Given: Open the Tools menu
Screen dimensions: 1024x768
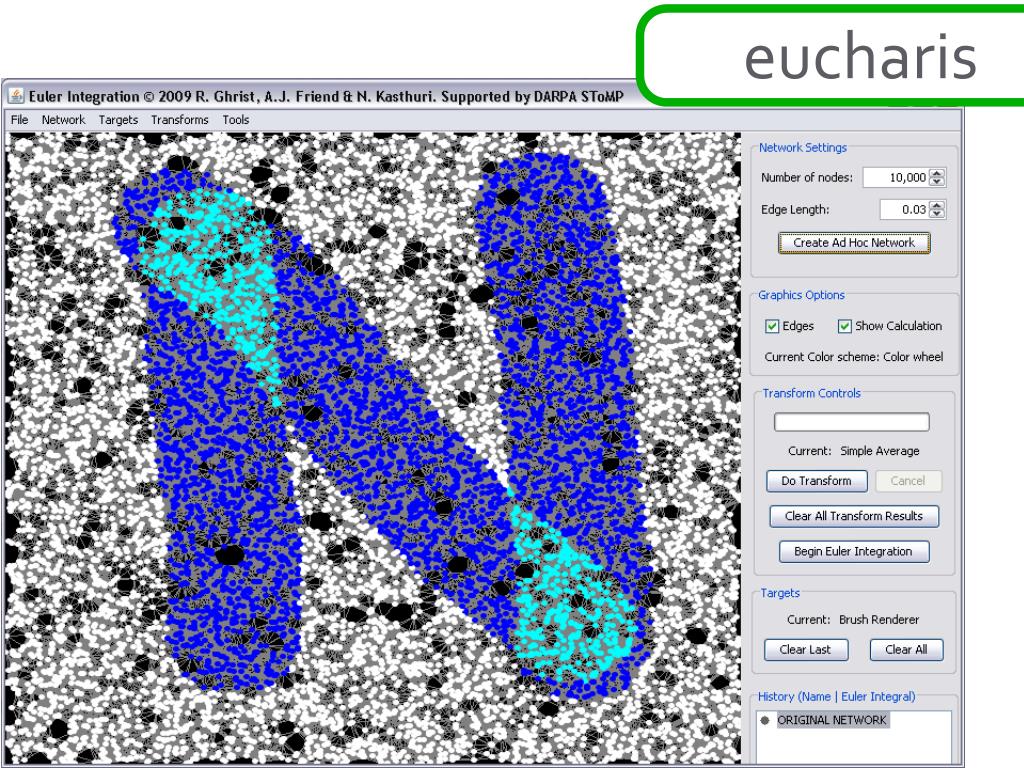Looking at the screenshot, I should 235,120.
